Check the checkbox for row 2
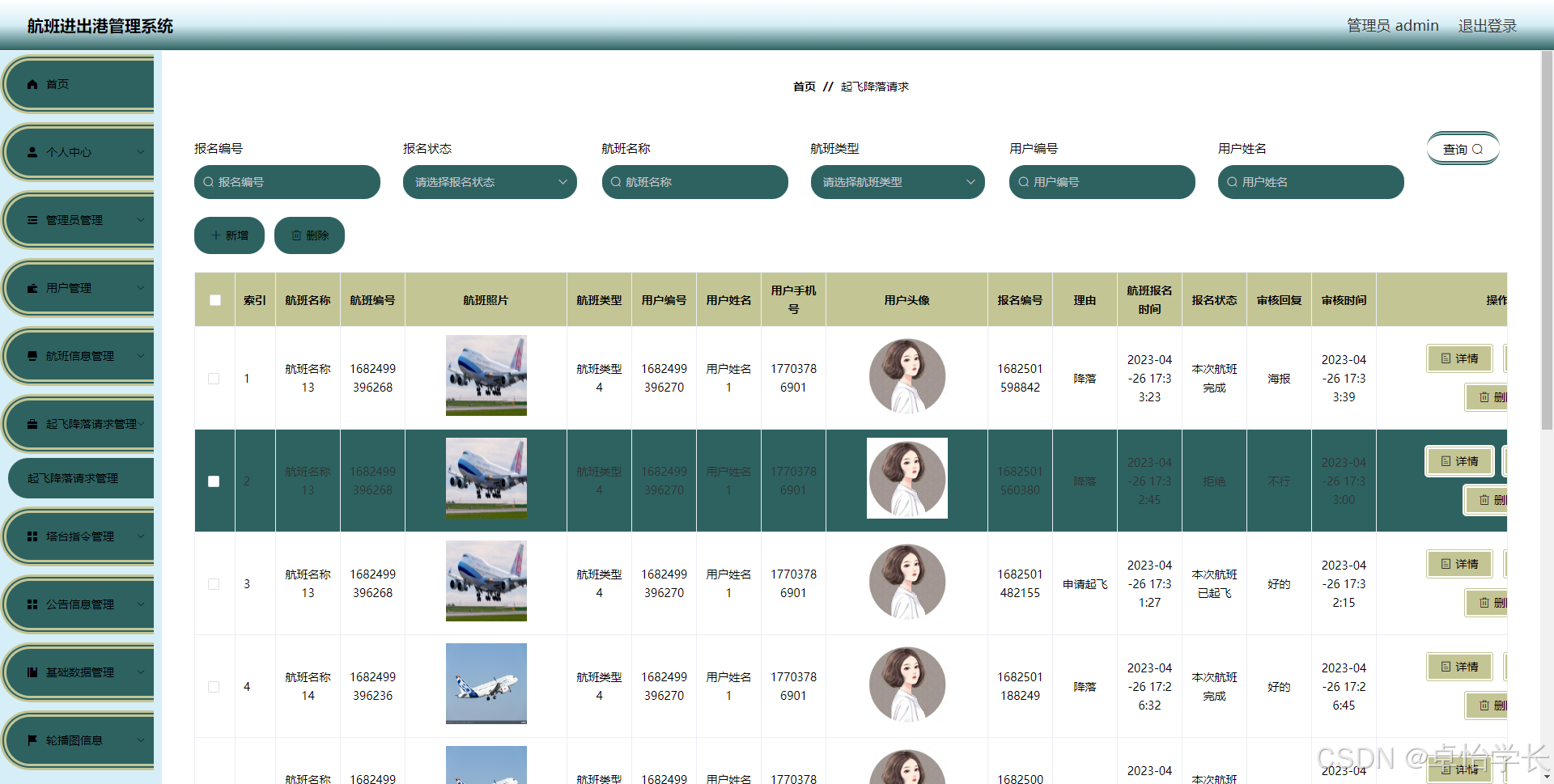1554x784 pixels. click(214, 481)
